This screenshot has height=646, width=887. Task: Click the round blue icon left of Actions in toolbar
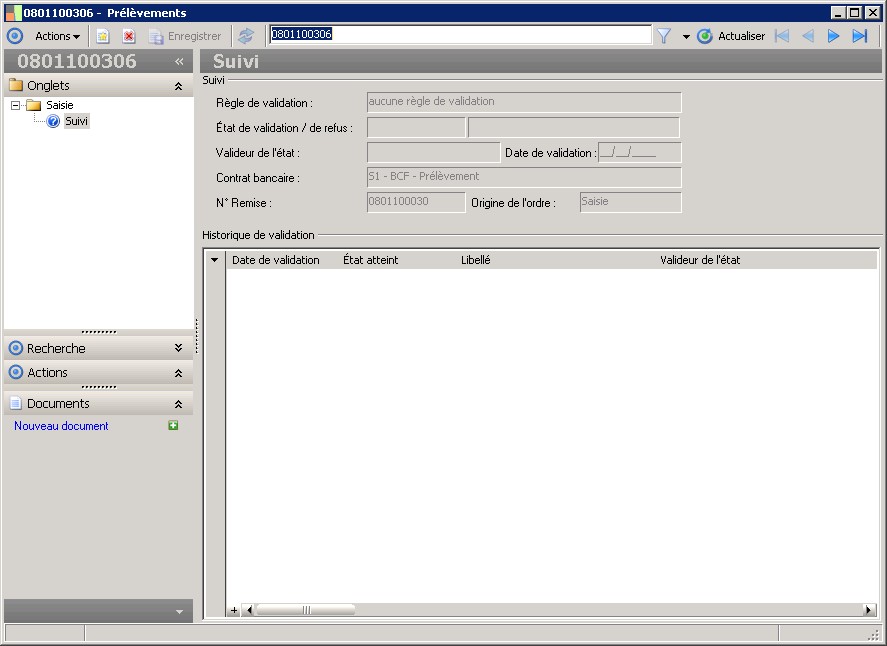15,36
